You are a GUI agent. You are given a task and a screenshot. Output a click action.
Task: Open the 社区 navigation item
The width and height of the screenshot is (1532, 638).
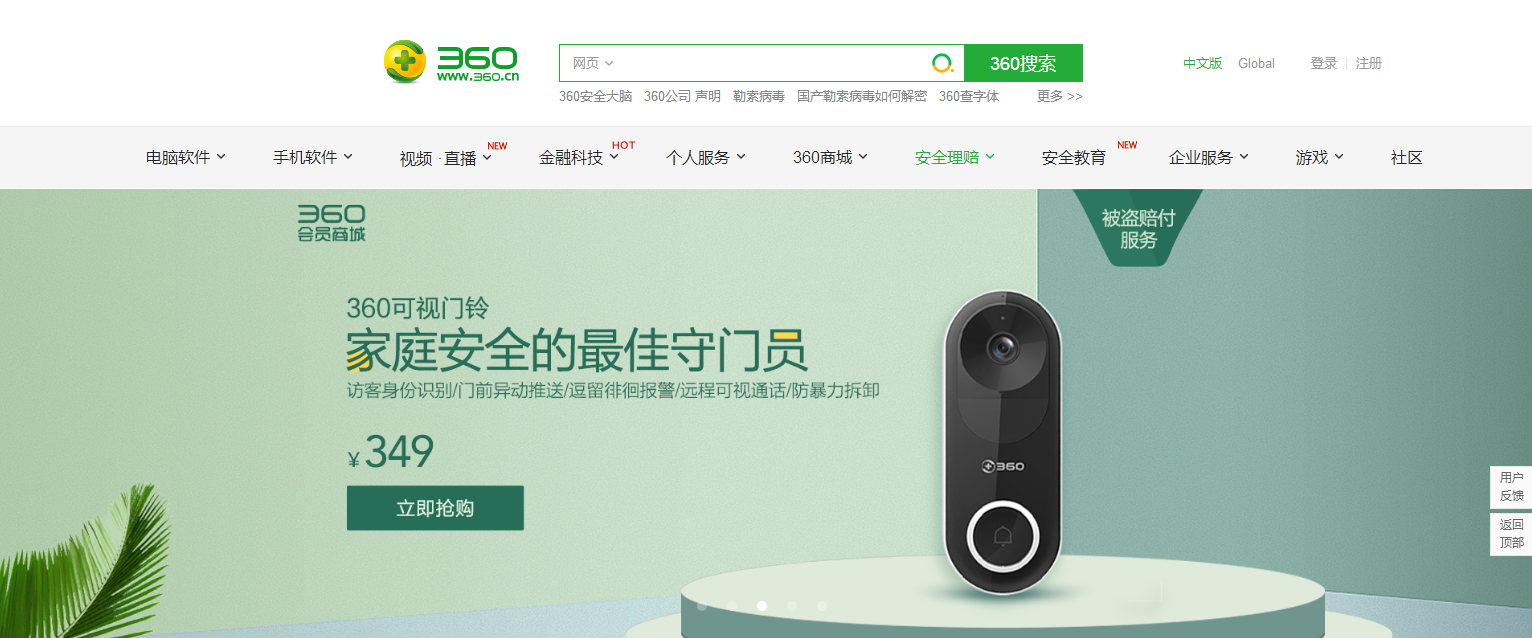(x=1406, y=157)
